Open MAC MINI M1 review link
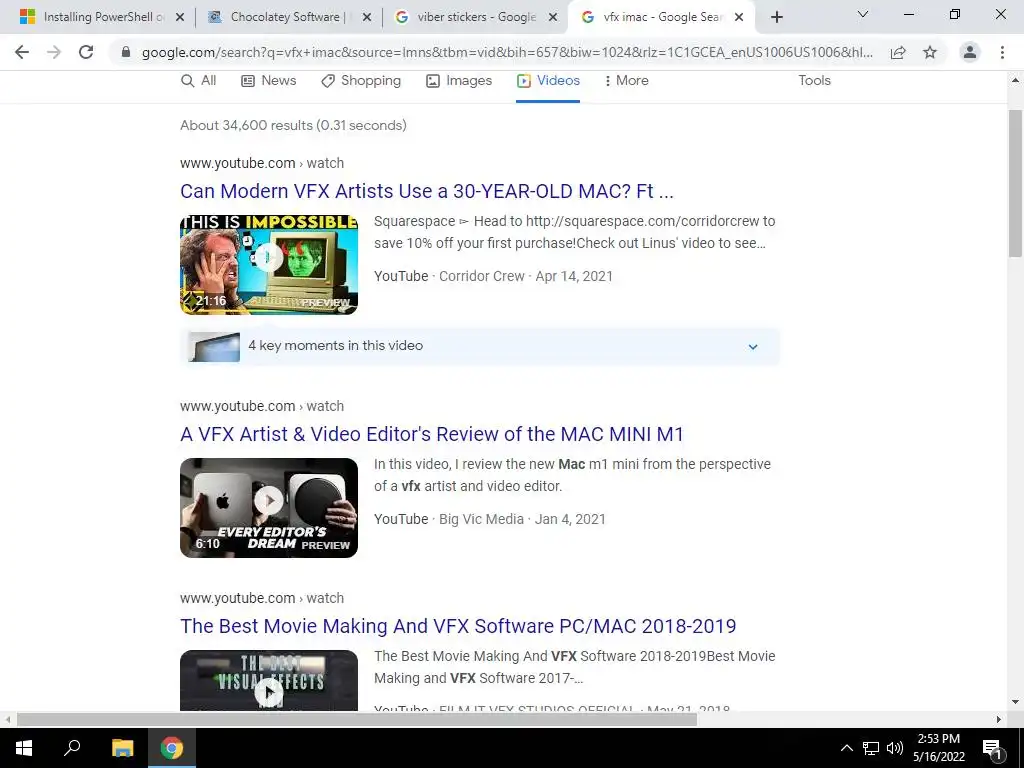Viewport: 1024px width, 768px height. point(432,434)
